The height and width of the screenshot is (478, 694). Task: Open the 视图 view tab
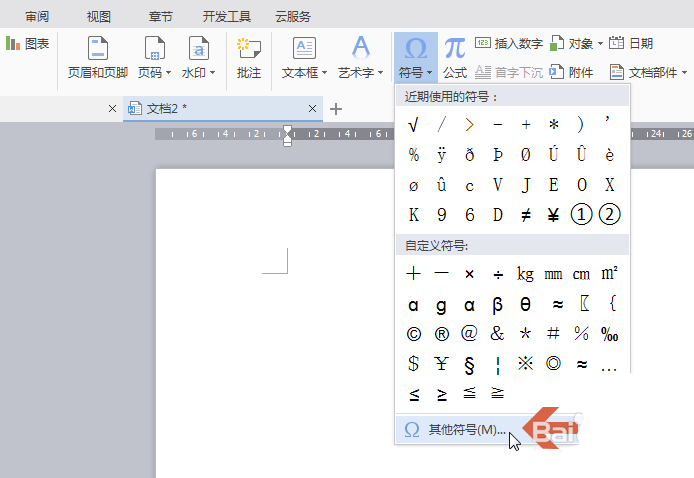click(99, 17)
